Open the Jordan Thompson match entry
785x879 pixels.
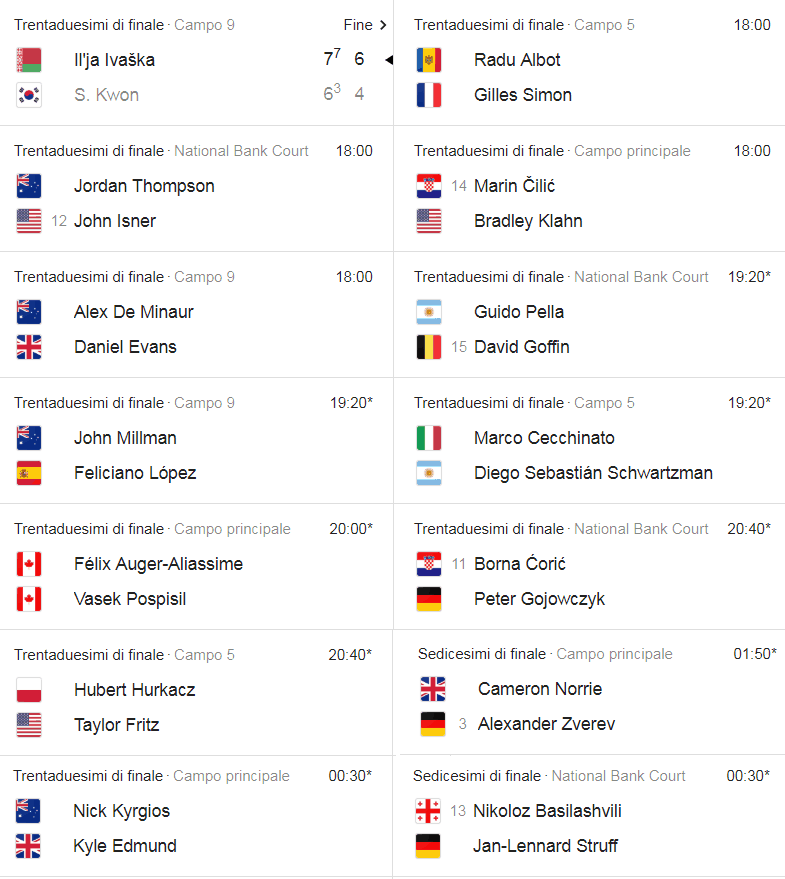(196, 189)
